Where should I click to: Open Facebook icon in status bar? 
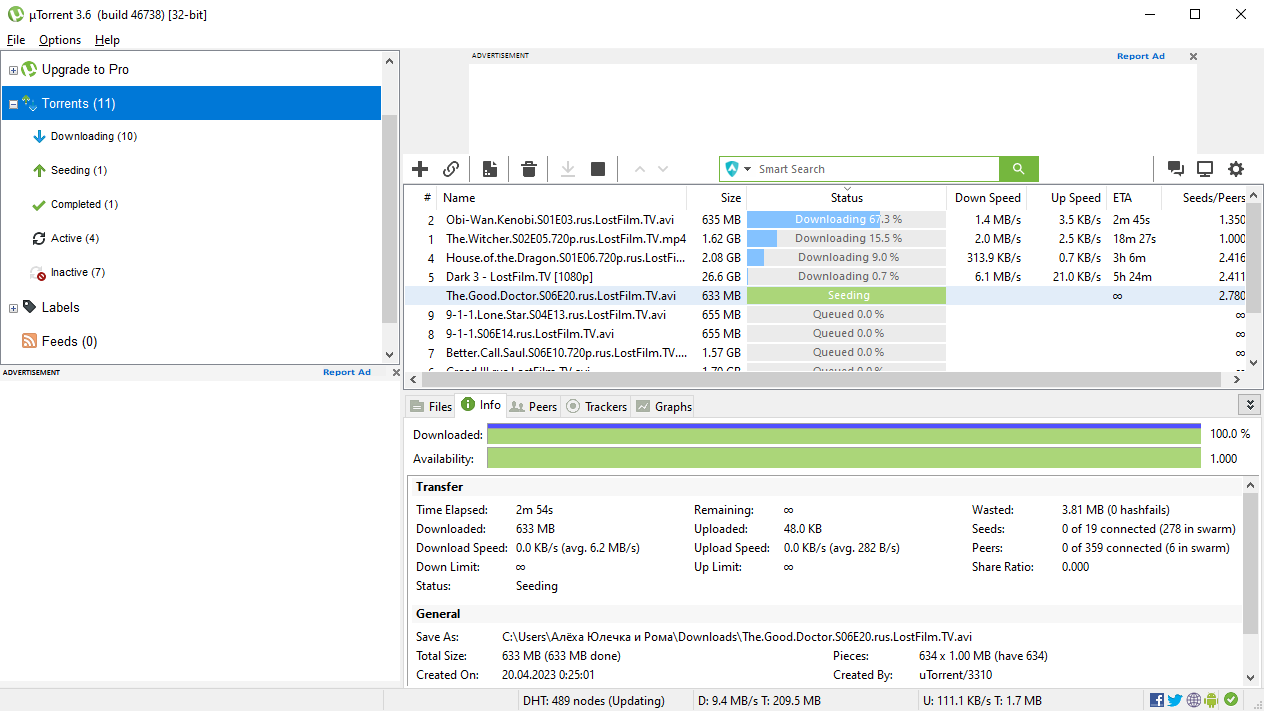click(x=1156, y=700)
